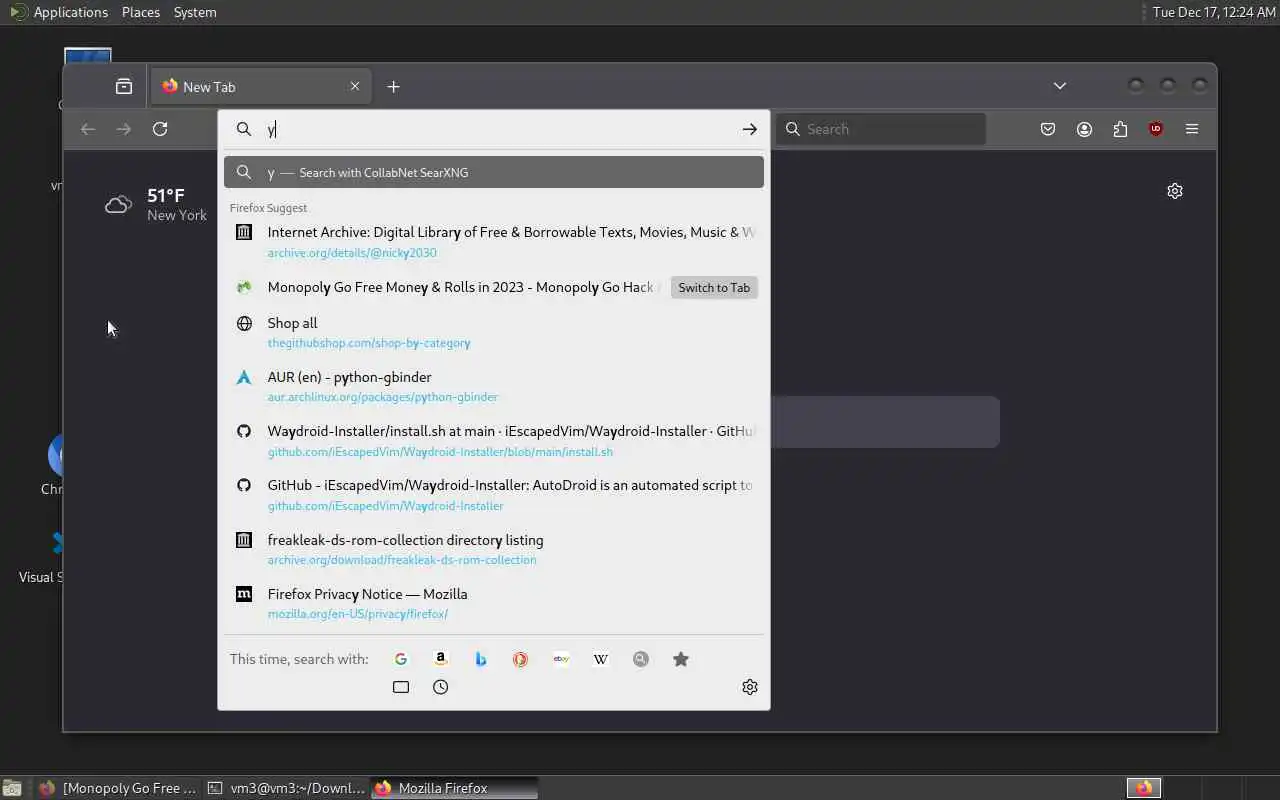Switch to Monopoly Go Free taskbar window
This screenshot has width=1280, height=800.
pos(118,788)
